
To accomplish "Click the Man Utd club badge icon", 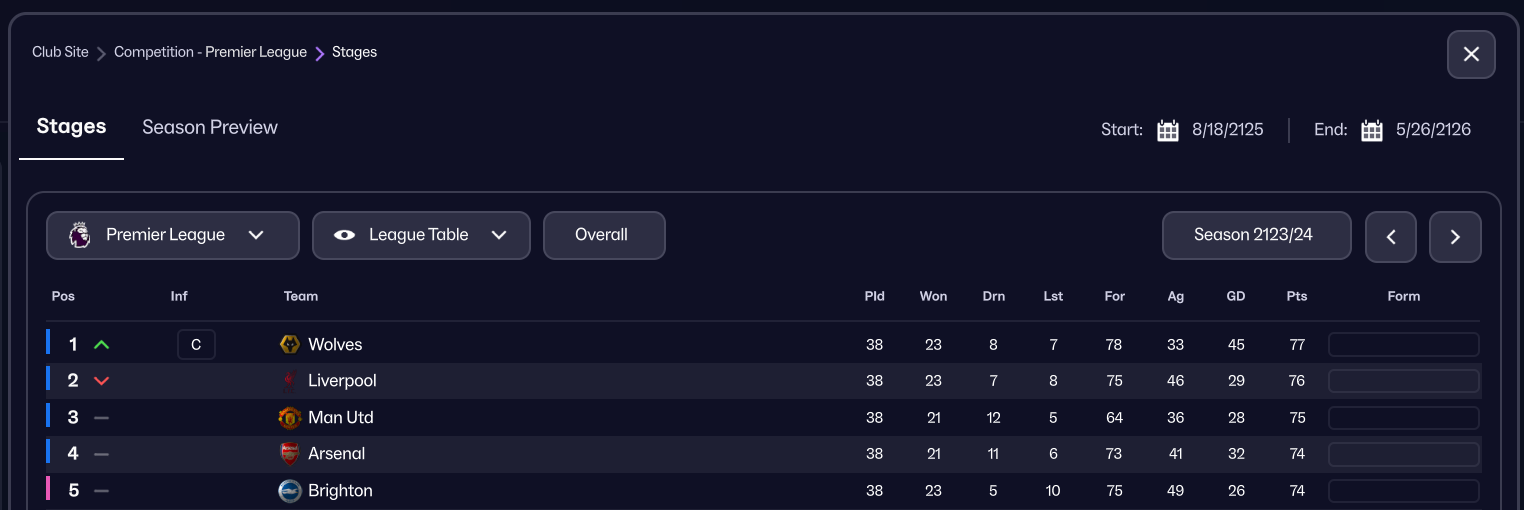I will tap(290, 418).
